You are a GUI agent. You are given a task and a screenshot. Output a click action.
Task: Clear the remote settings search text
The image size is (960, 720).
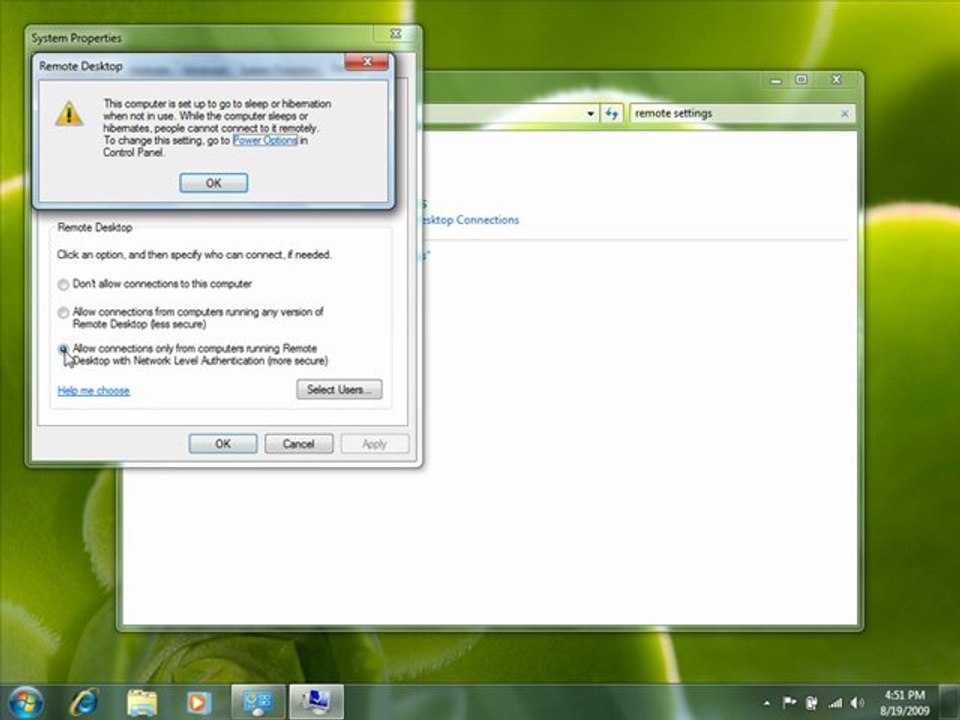point(845,113)
